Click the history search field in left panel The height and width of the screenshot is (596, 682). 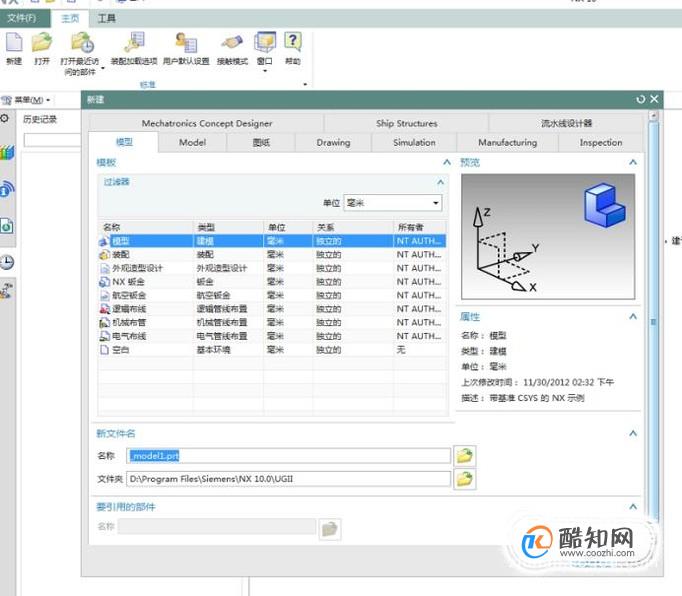tap(52, 140)
